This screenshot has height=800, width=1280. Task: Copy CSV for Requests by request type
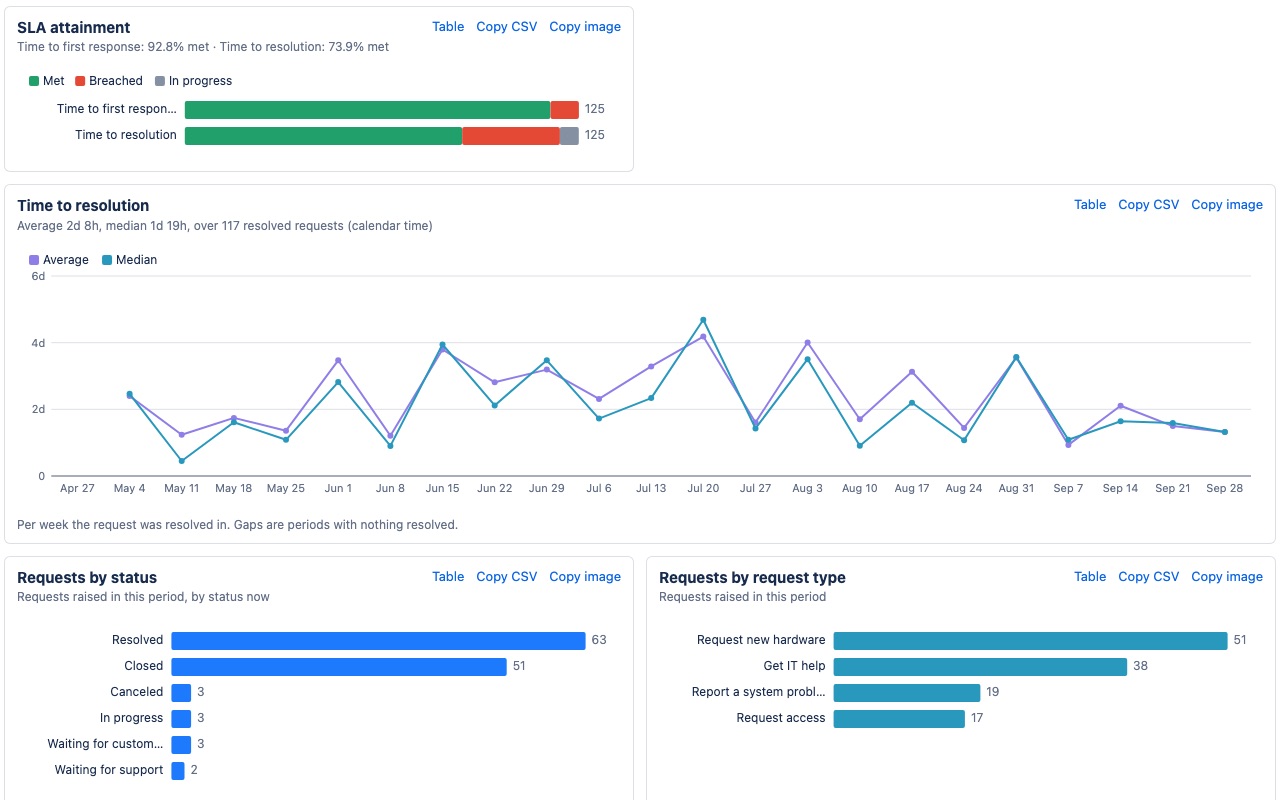[1149, 577]
